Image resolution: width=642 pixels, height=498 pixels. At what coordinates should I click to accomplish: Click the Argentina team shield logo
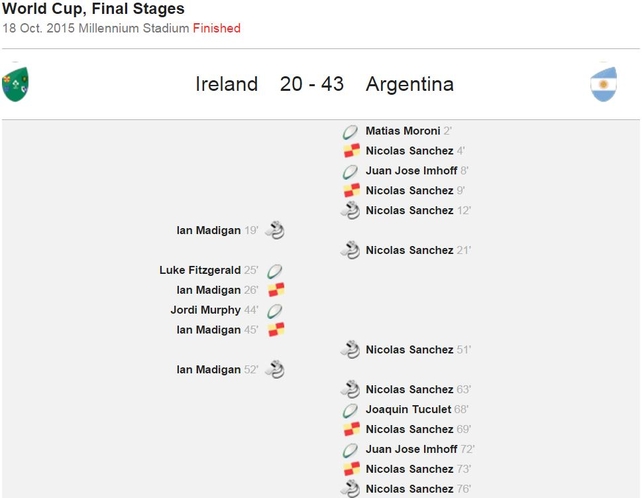[604, 84]
